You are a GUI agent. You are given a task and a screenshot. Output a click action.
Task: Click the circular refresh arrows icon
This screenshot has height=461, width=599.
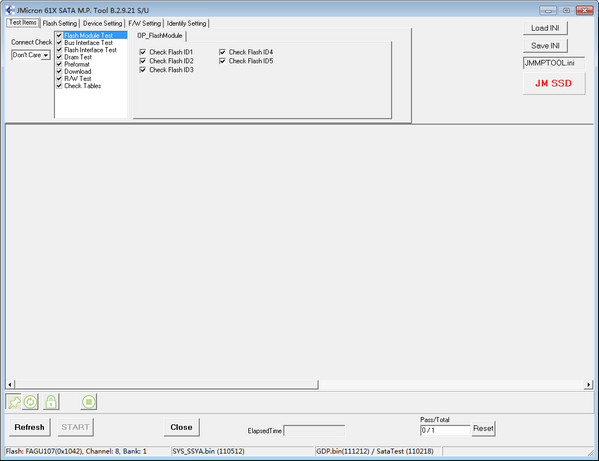[x=30, y=402]
